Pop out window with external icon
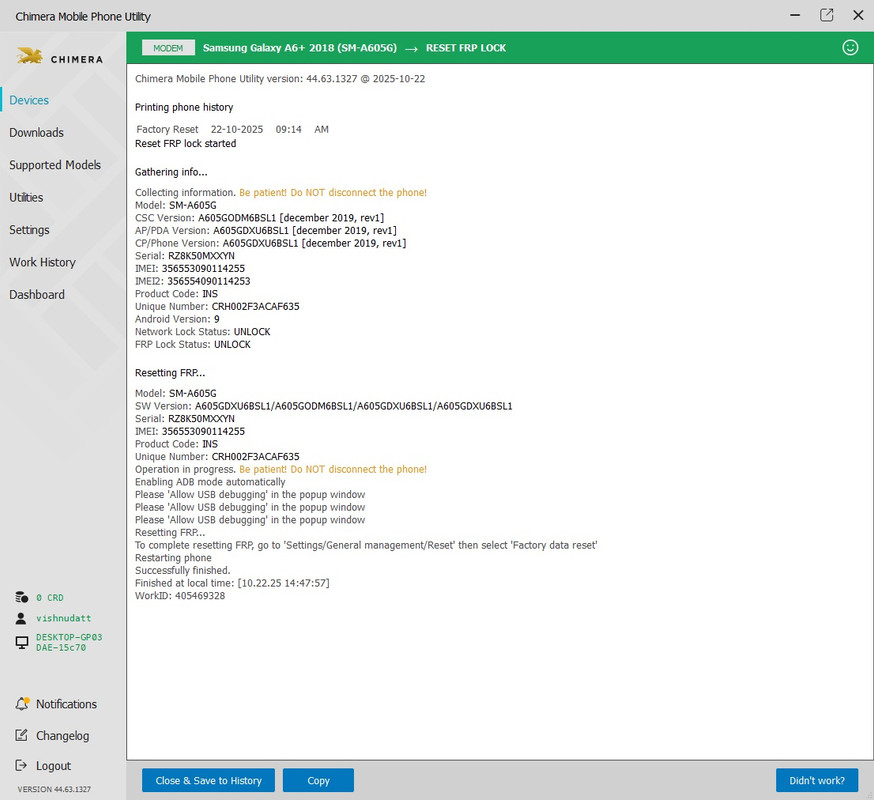 point(827,15)
